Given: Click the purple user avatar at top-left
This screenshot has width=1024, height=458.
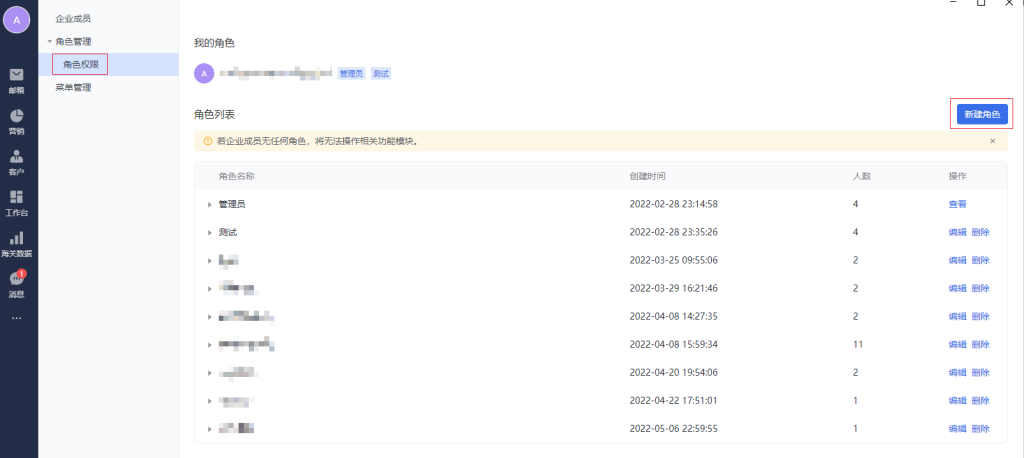Looking at the screenshot, I should (x=17, y=20).
